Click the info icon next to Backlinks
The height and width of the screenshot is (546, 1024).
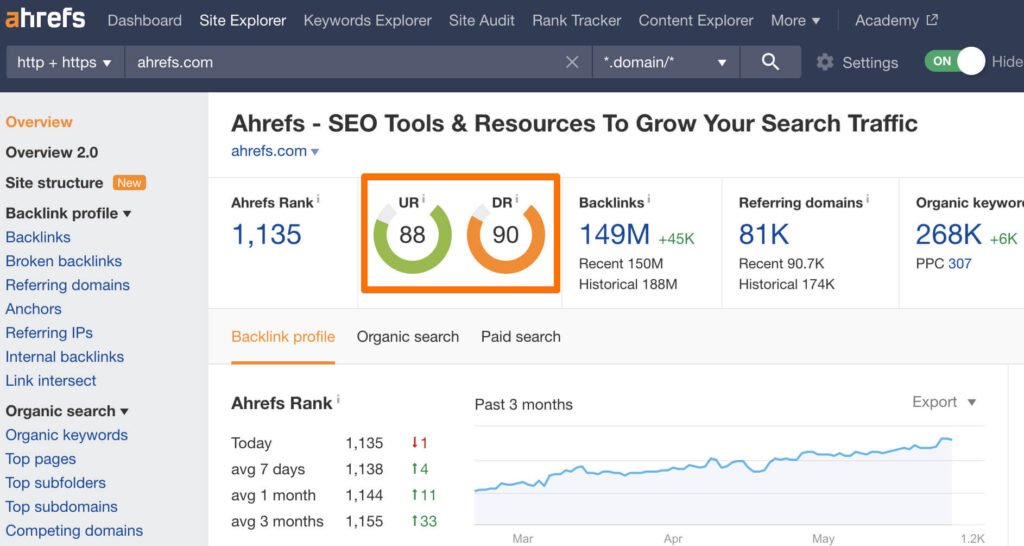point(649,201)
